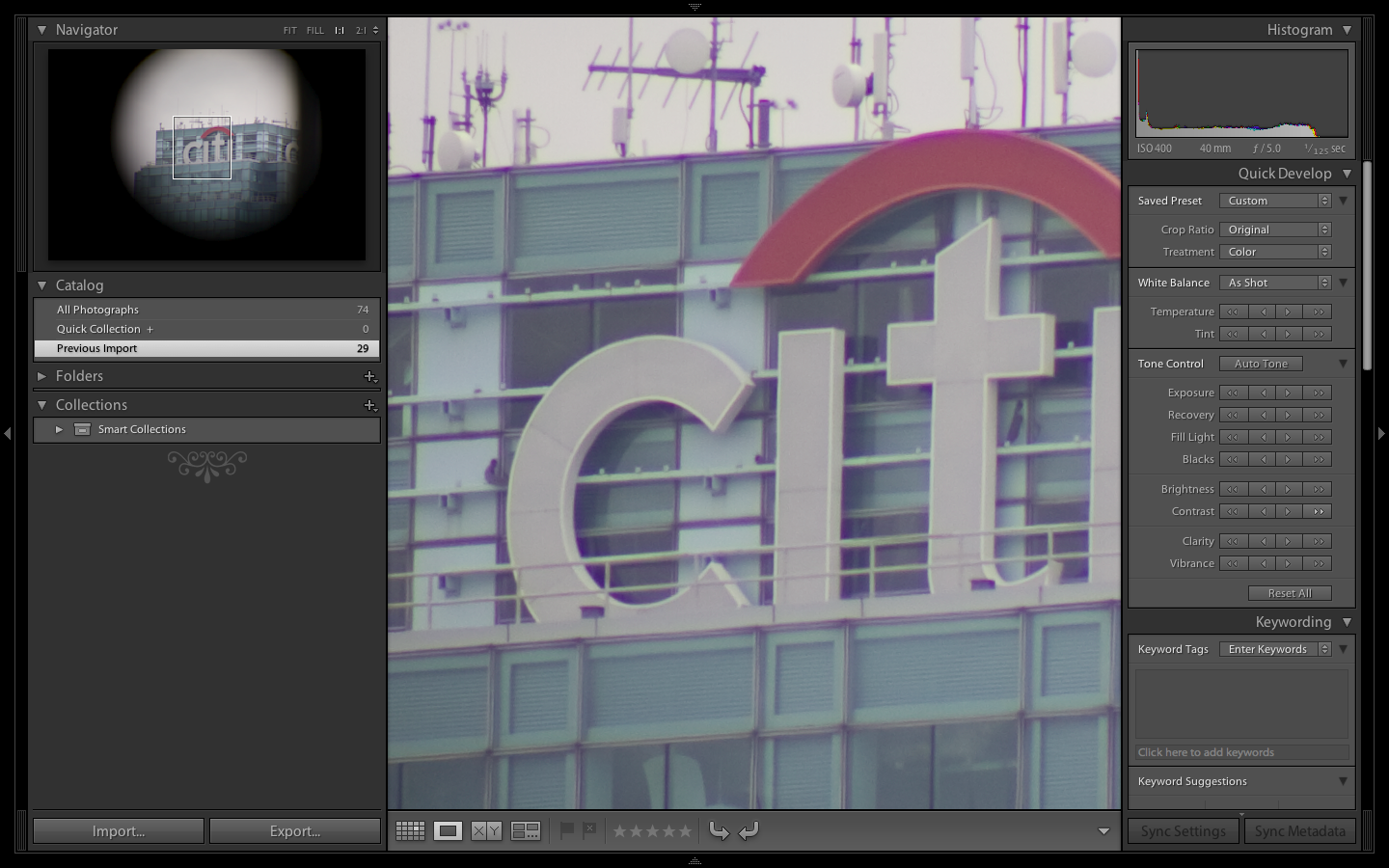Image resolution: width=1389 pixels, height=868 pixels.
Task: Expand Smart Collections set
Action: (x=59, y=429)
